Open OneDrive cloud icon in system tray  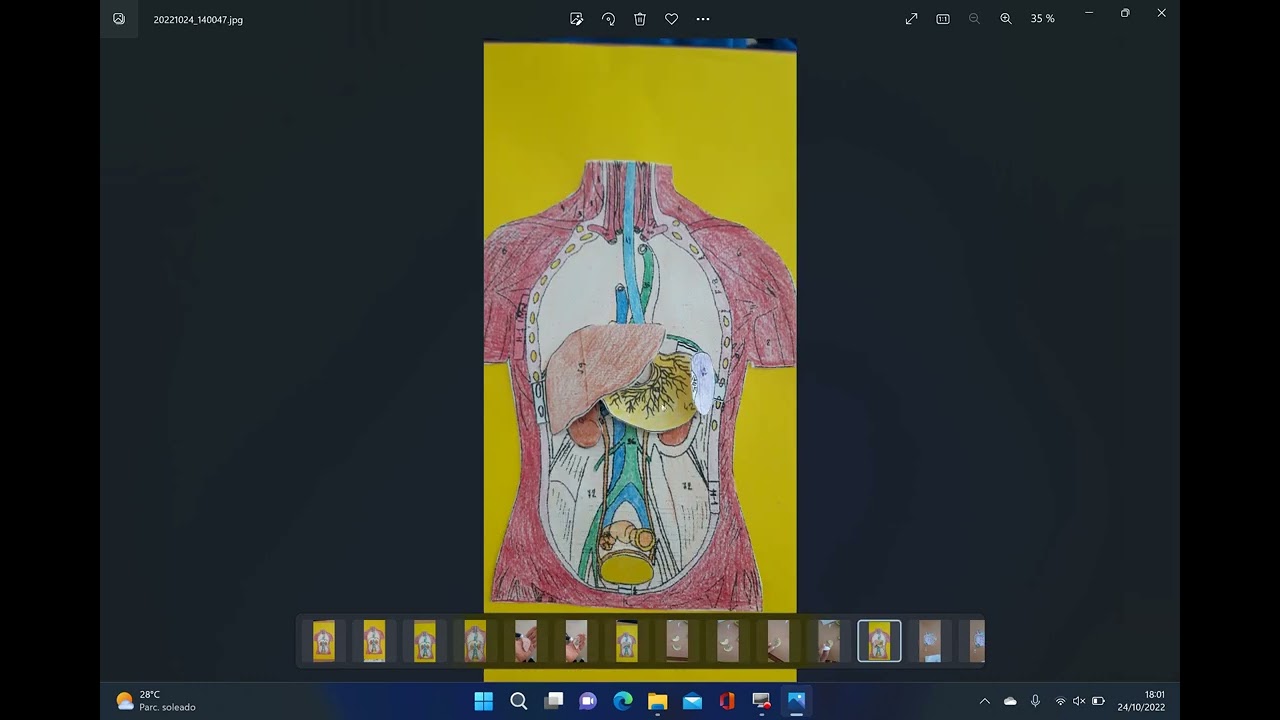pos(1010,701)
